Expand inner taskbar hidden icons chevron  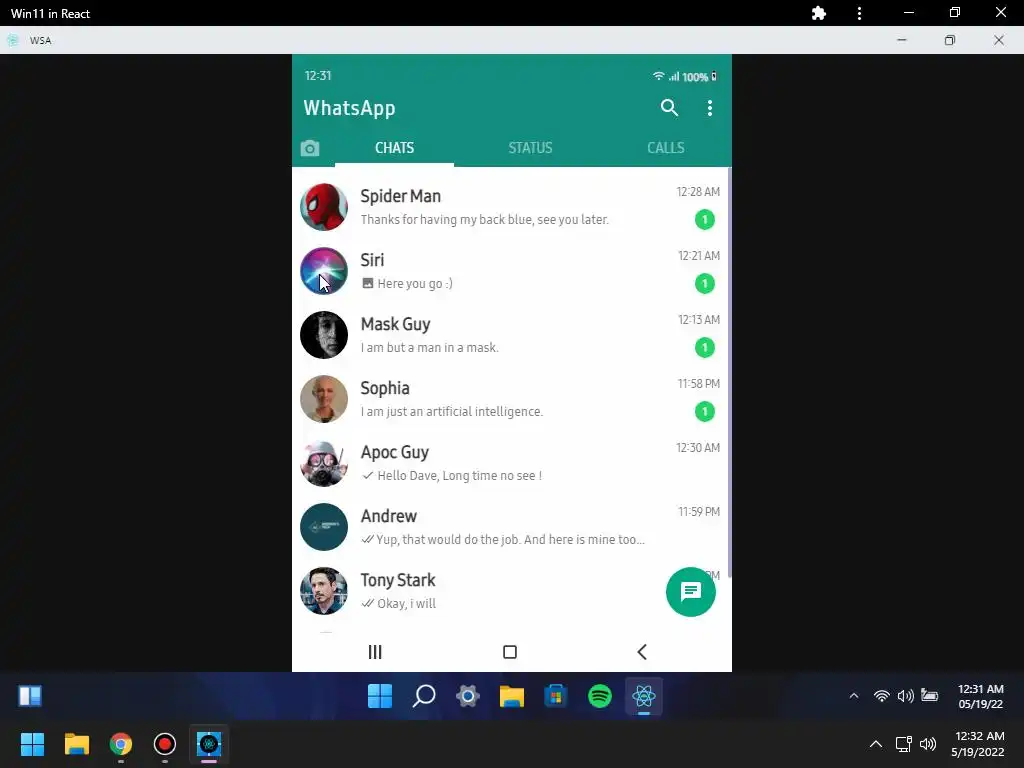point(854,696)
